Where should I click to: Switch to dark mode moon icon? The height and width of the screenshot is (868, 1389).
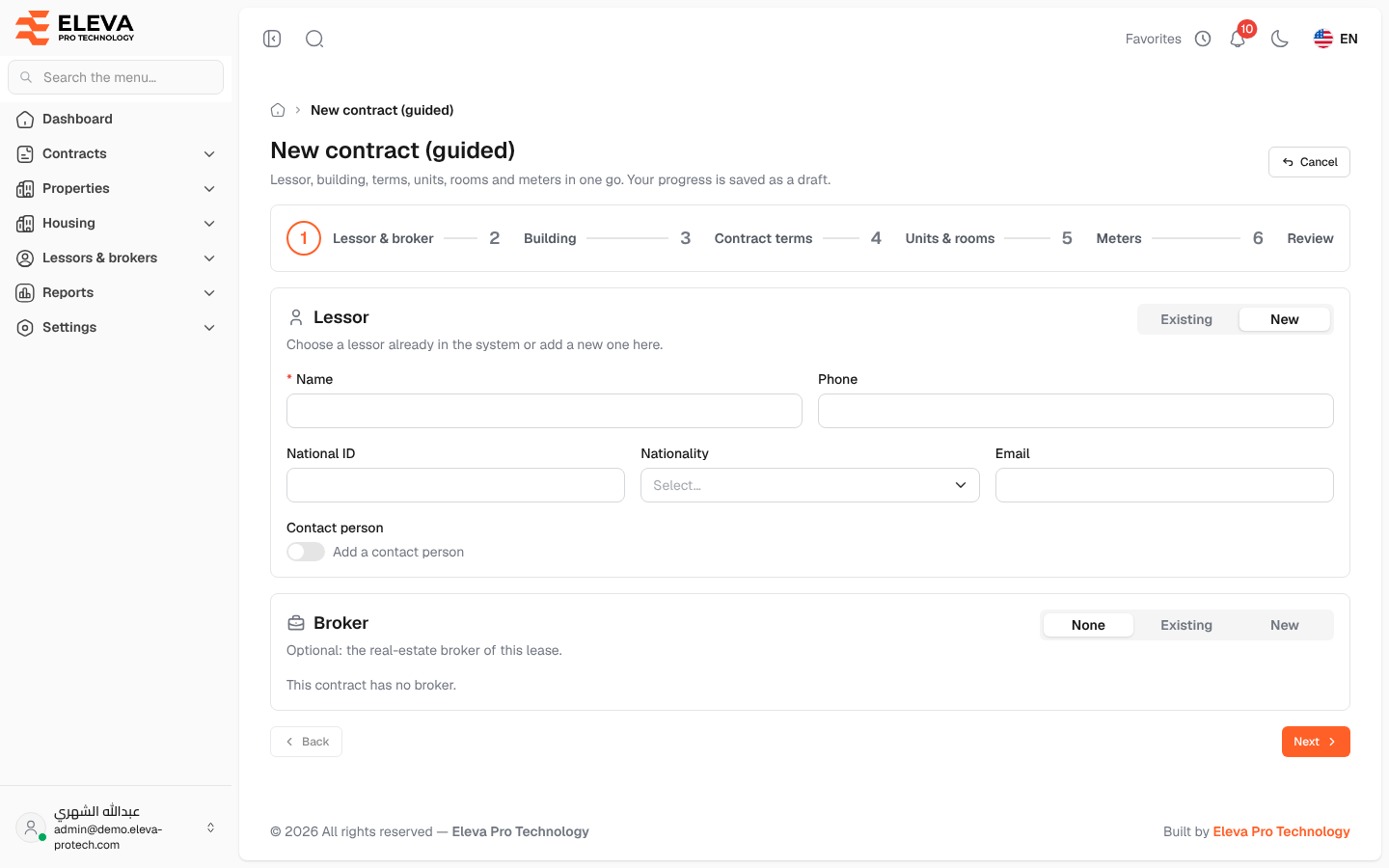(x=1280, y=39)
